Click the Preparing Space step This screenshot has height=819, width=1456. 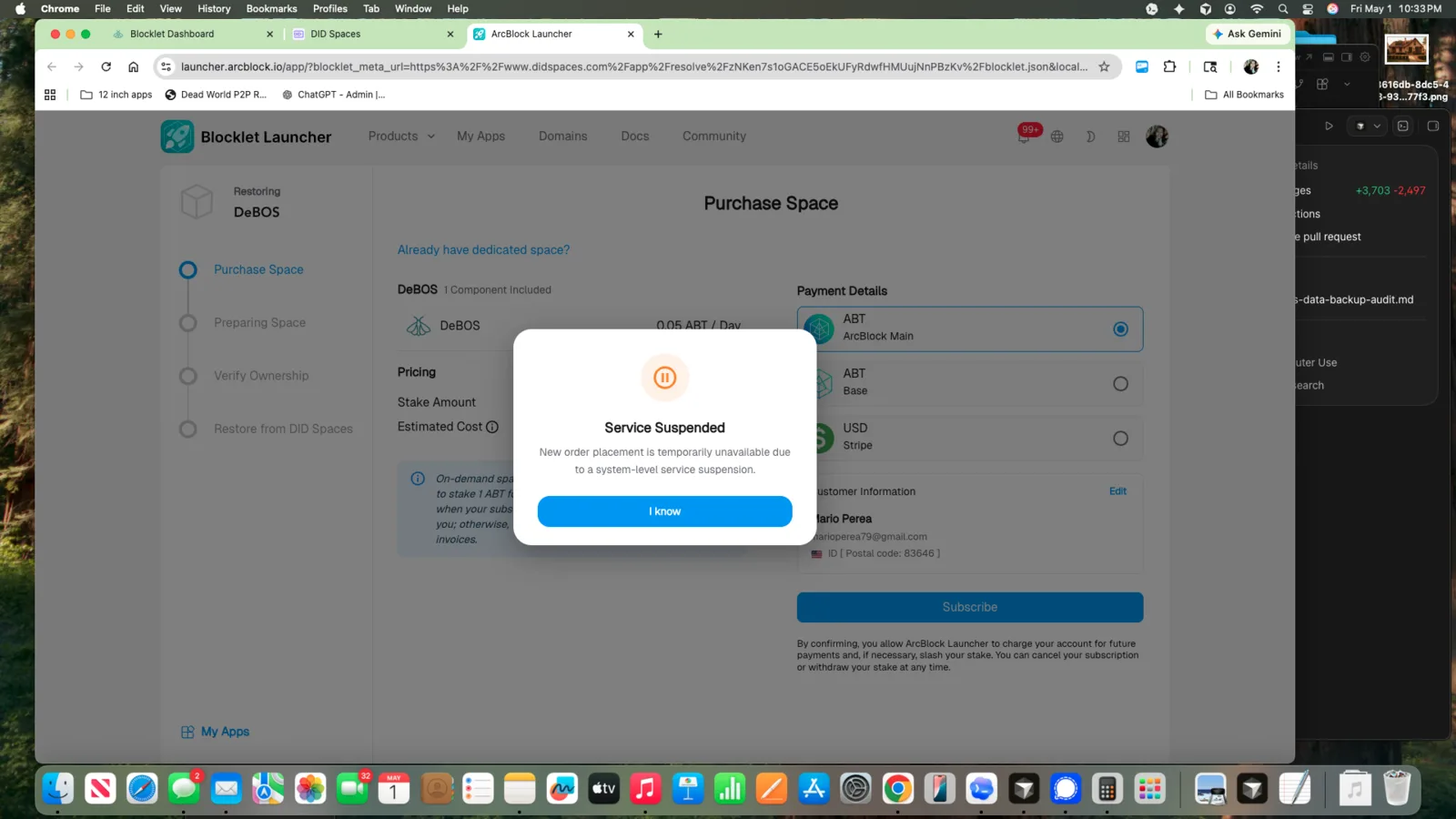[x=259, y=323]
